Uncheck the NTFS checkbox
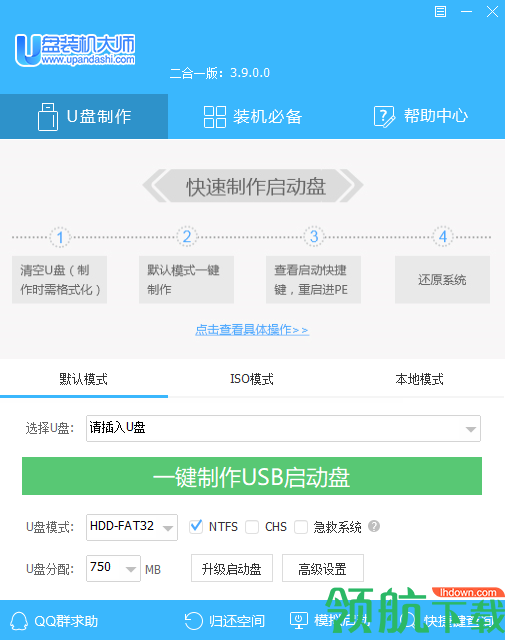The width and height of the screenshot is (505, 640). pyautogui.click(x=196, y=527)
